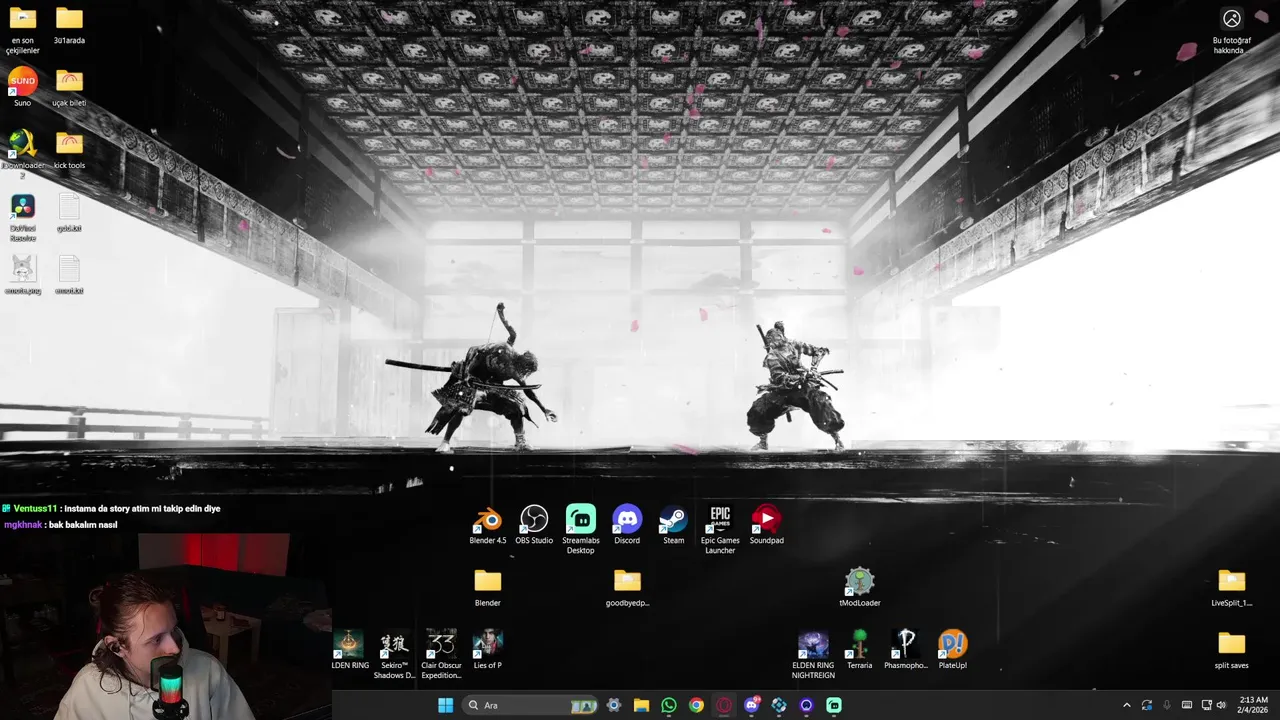The height and width of the screenshot is (720, 1280).
Task: Show hidden system tray icons
Action: (1127, 705)
